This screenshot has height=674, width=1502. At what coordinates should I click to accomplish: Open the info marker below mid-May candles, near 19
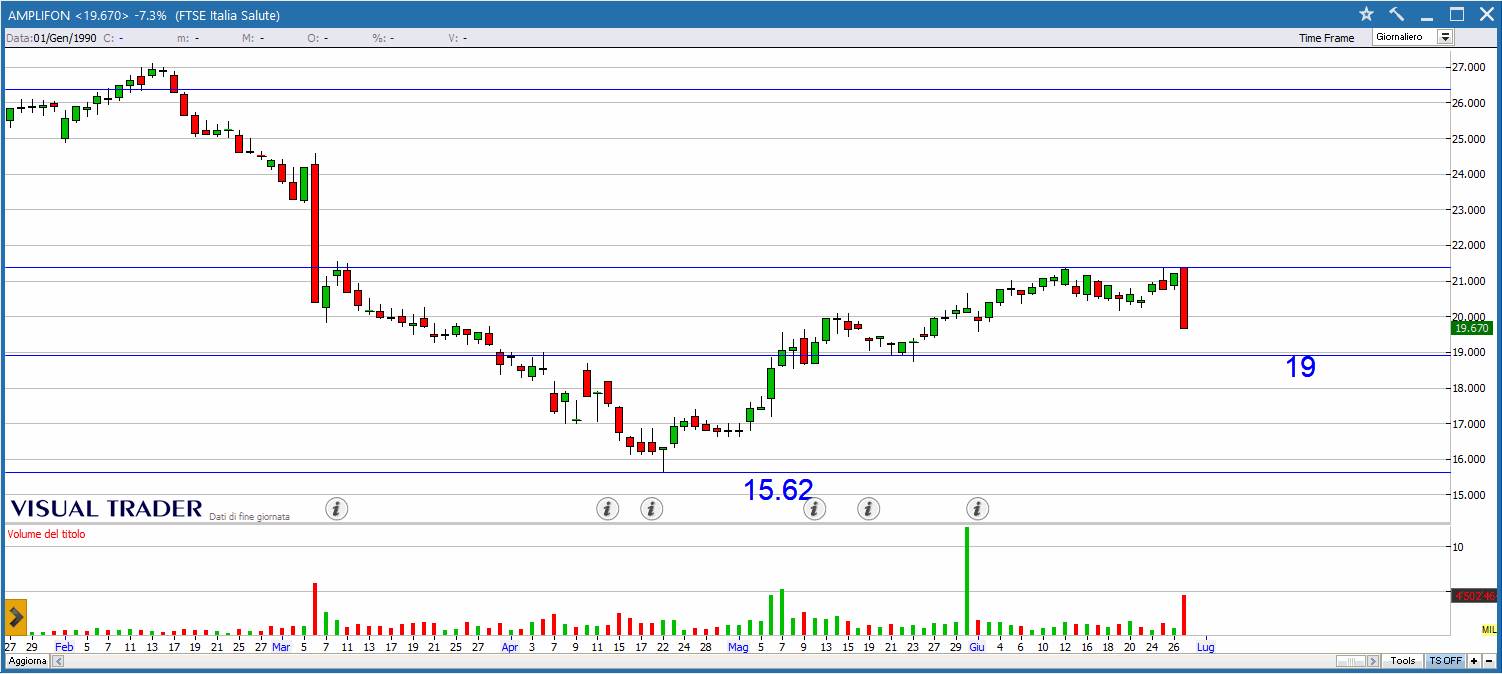tap(869, 508)
